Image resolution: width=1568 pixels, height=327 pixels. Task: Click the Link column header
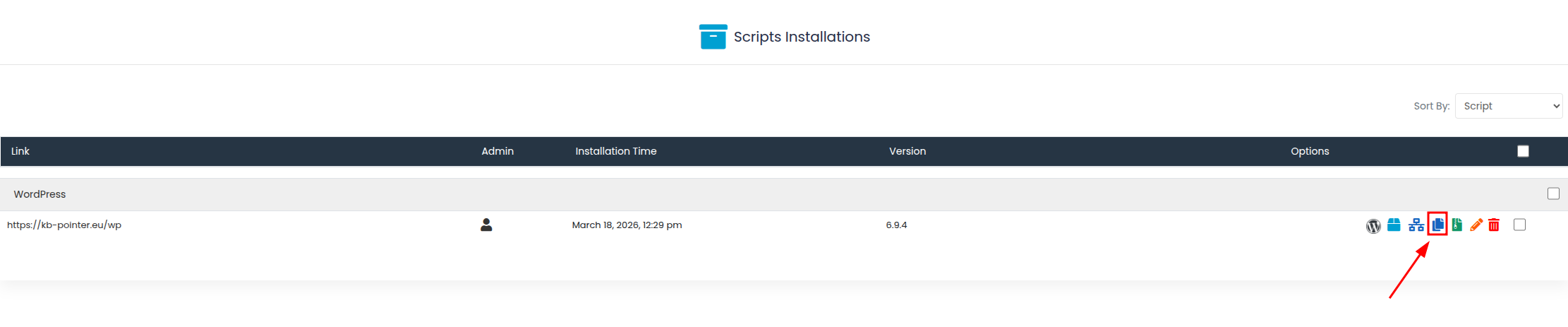click(x=20, y=151)
